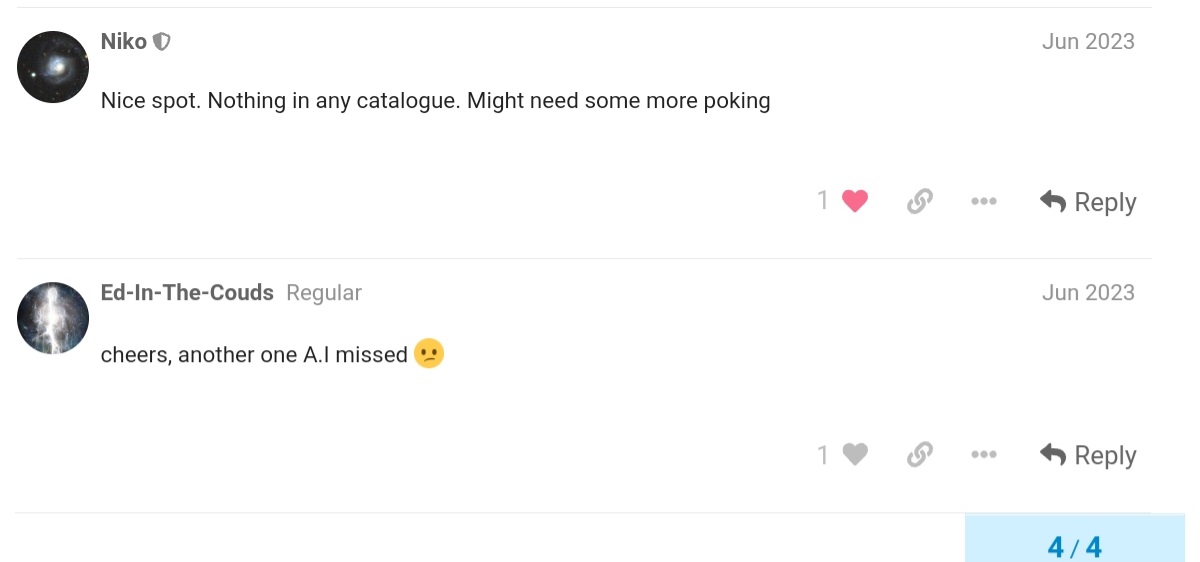Open Niko's galaxy avatar
The image size is (1200, 562).
53,67
